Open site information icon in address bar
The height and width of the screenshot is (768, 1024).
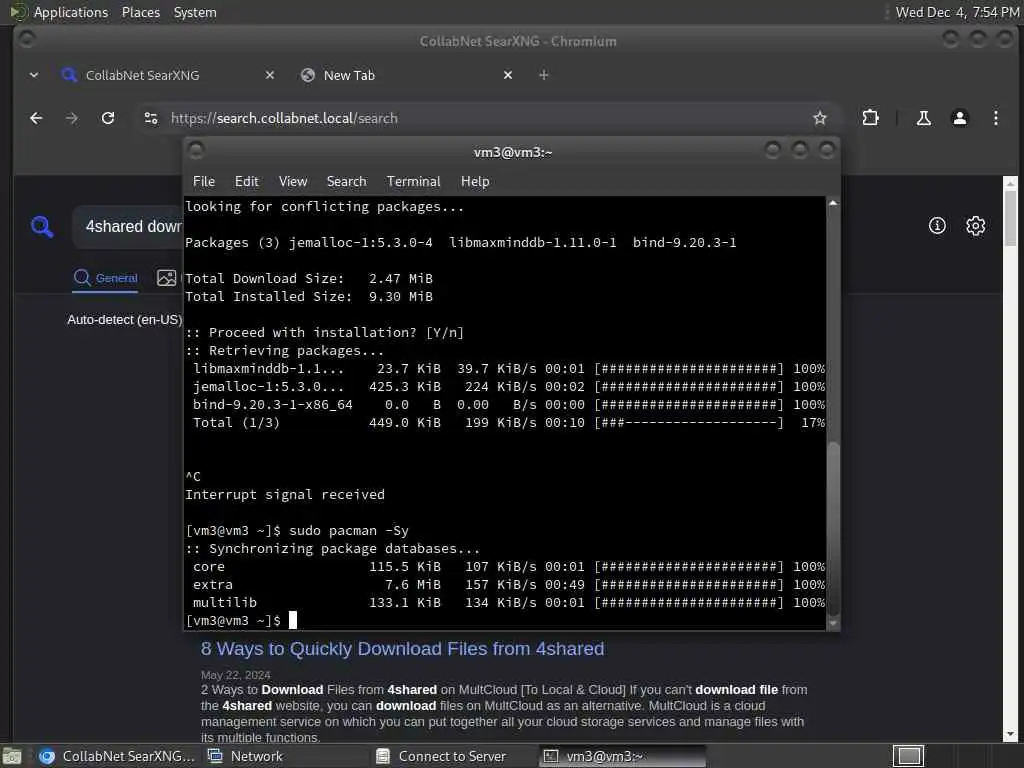coord(151,118)
